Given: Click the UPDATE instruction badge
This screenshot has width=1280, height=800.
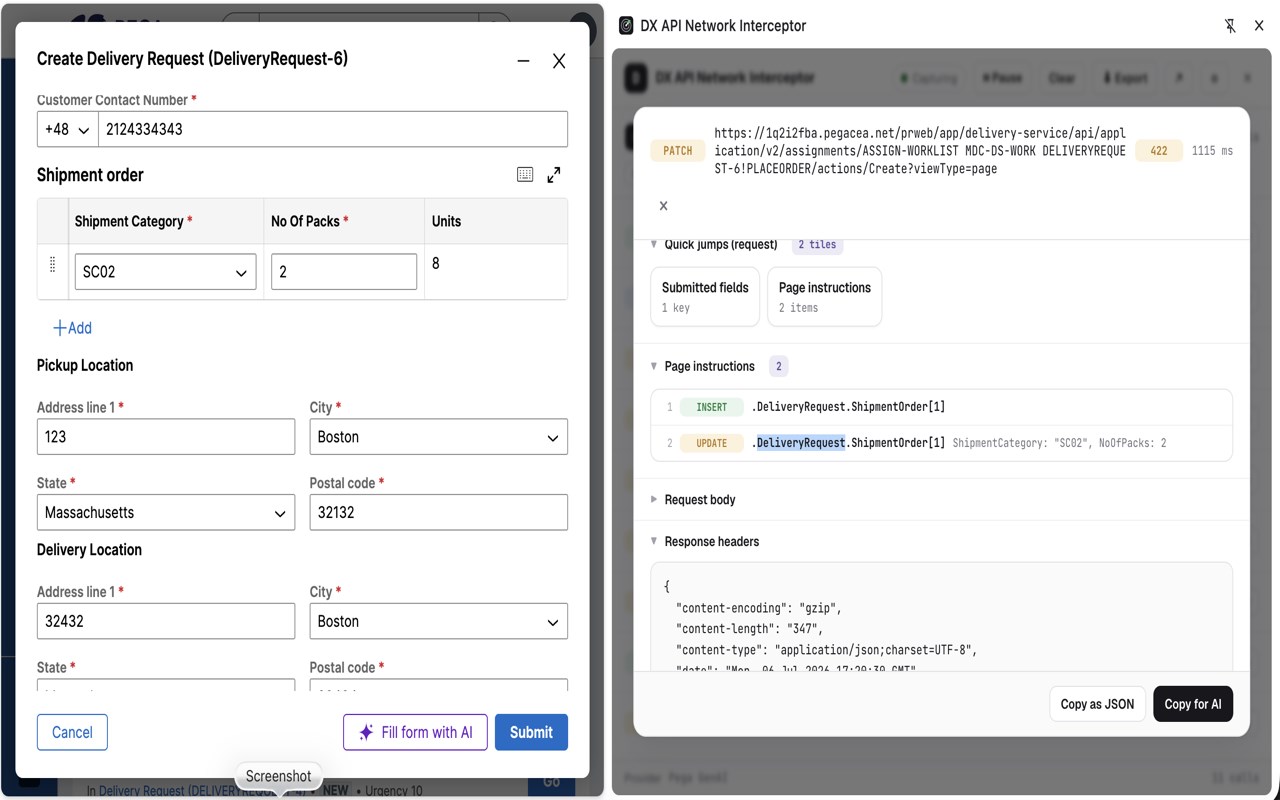Looking at the screenshot, I should pos(712,443).
